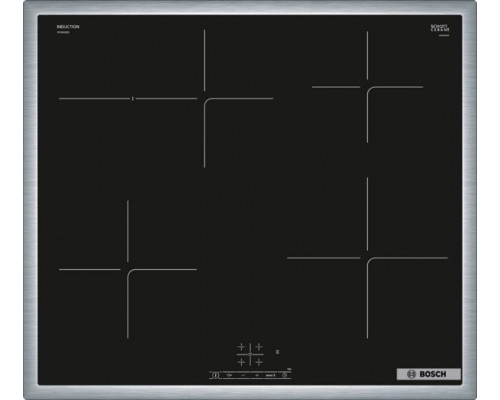This screenshot has height=400, width=500.
Task: Click the BOSCH logo badge
Action: [x=429, y=374]
